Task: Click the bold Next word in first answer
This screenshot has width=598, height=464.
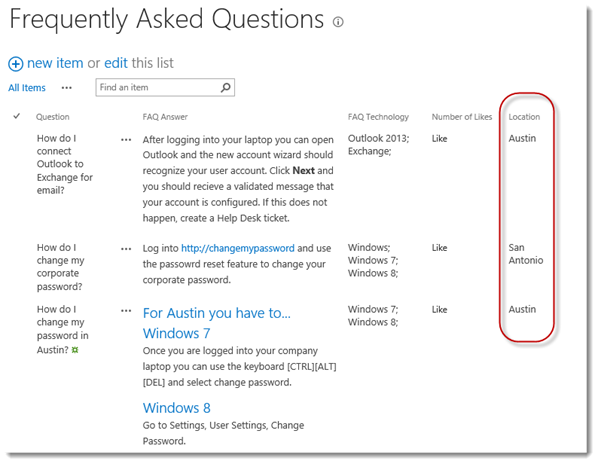Action: pyautogui.click(x=304, y=170)
